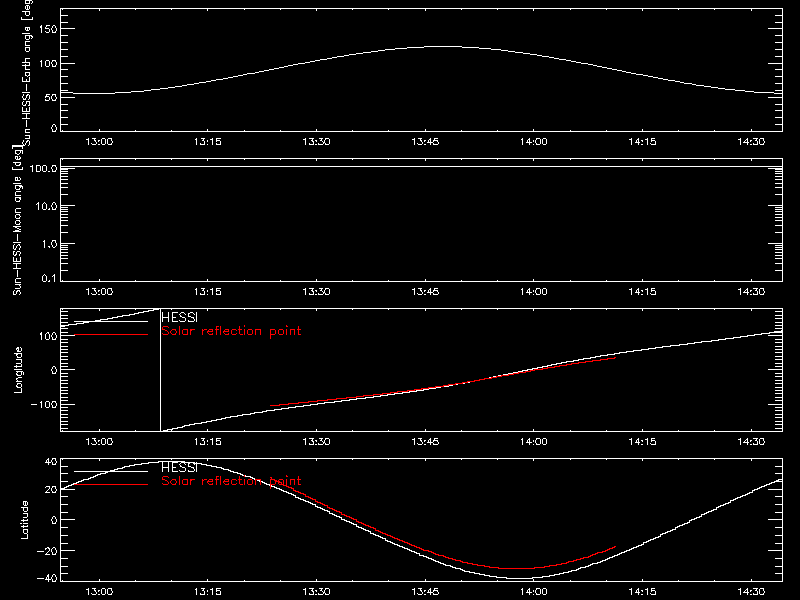Viewport: 800px width, 600px height.
Task: Click the 0.1 tick label on Moon angle axis
Action: coord(49,278)
